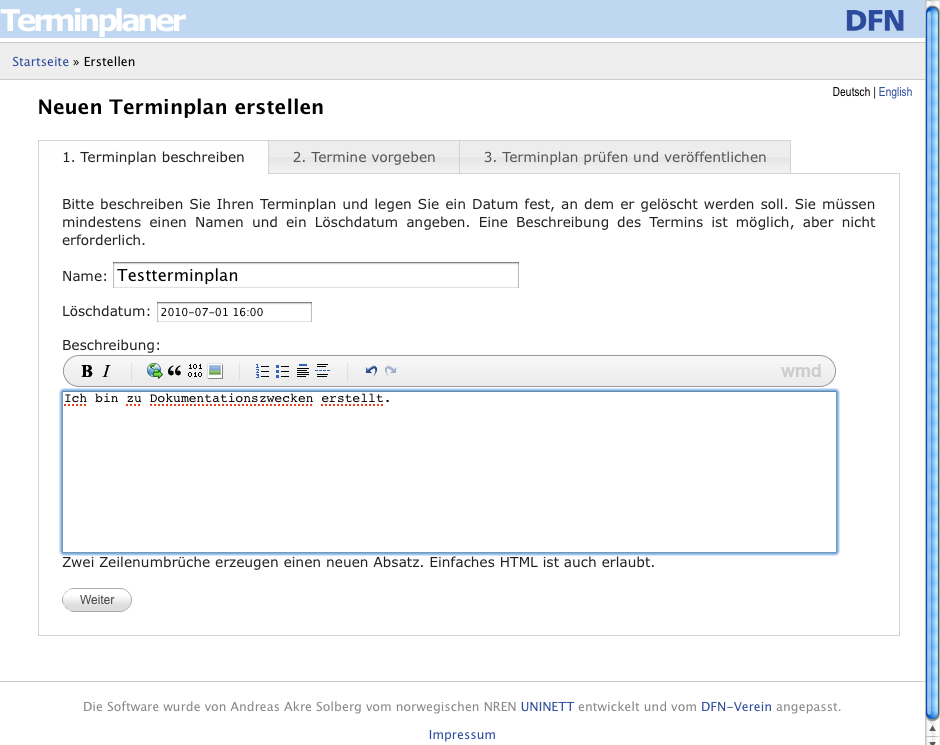Open '3. Terminplan prüfen und veröffentlichen' tab
The image size is (940, 745).
point(625,157)
